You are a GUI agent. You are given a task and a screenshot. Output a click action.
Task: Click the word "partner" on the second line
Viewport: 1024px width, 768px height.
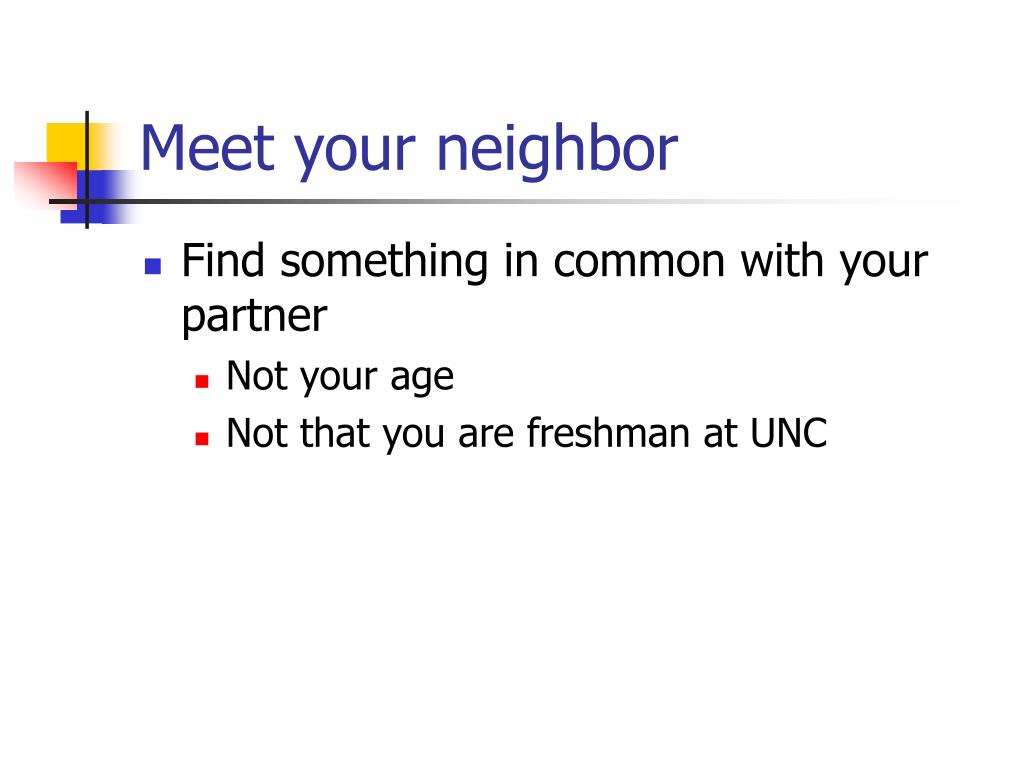pyautogui.click(x=254, y=317)
